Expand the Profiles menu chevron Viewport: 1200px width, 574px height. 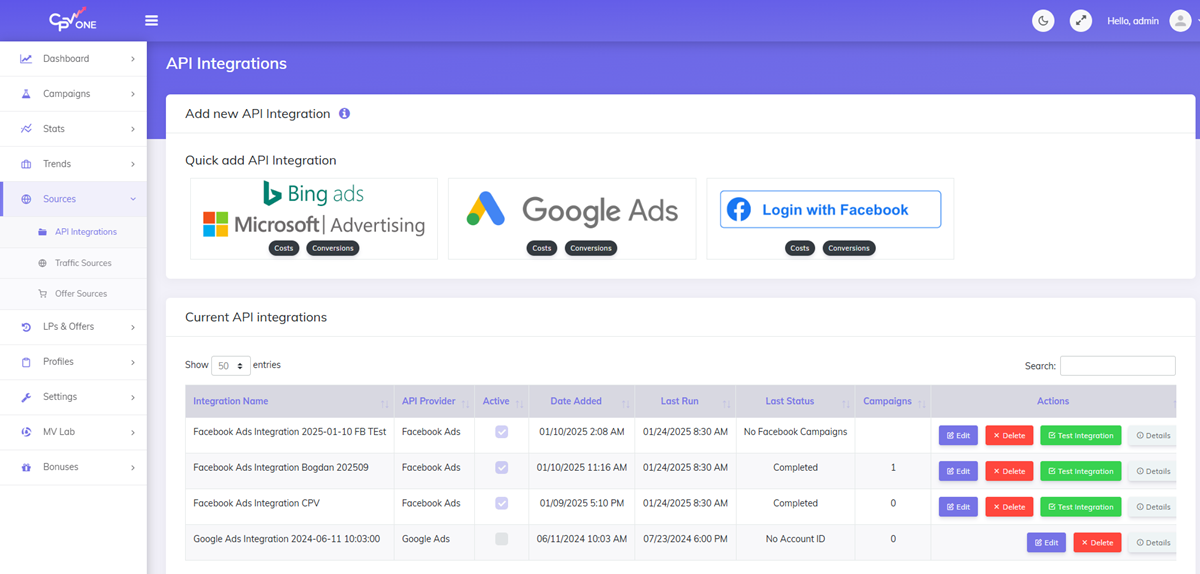132,362
